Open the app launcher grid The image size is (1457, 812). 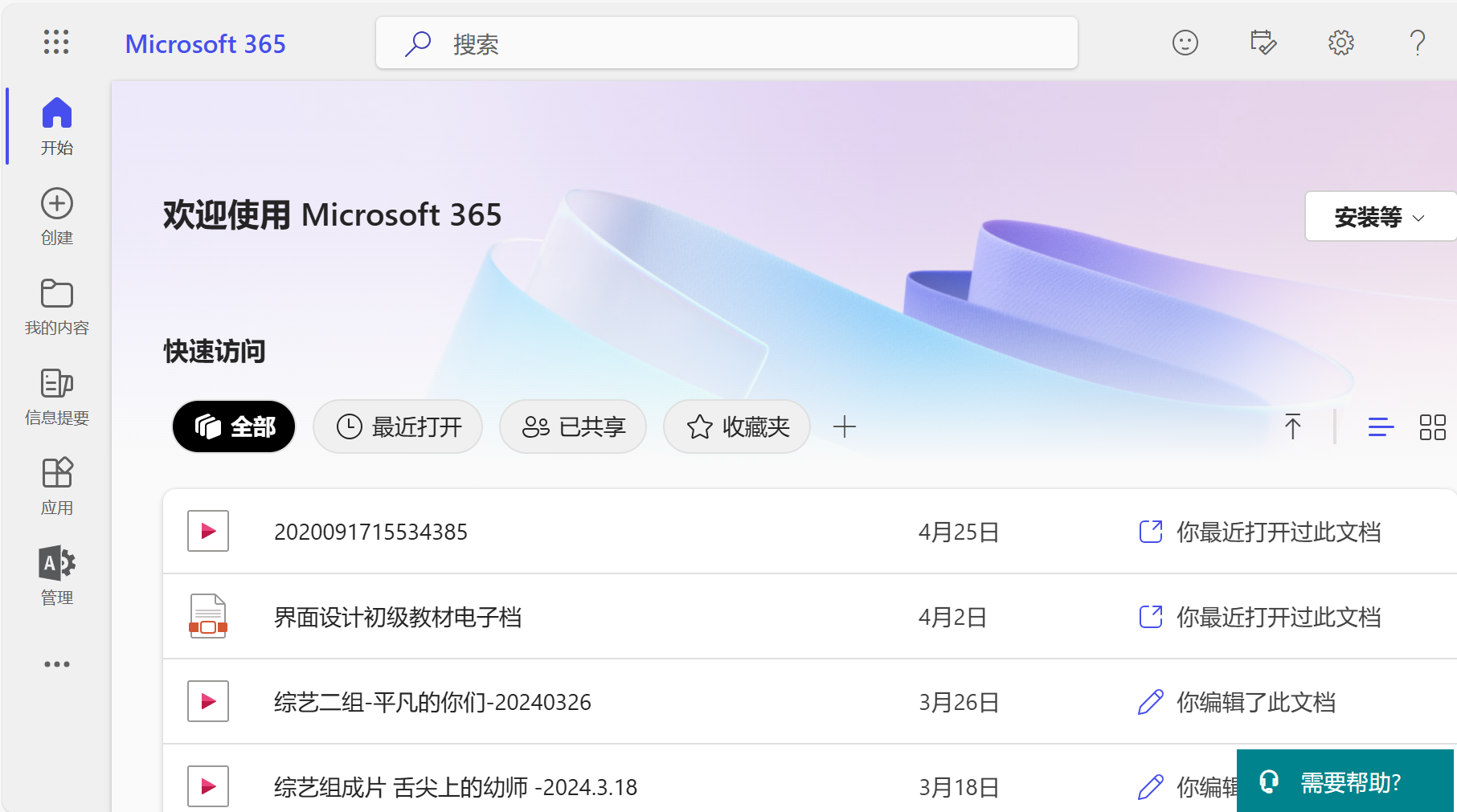click(x=56, y=42)
